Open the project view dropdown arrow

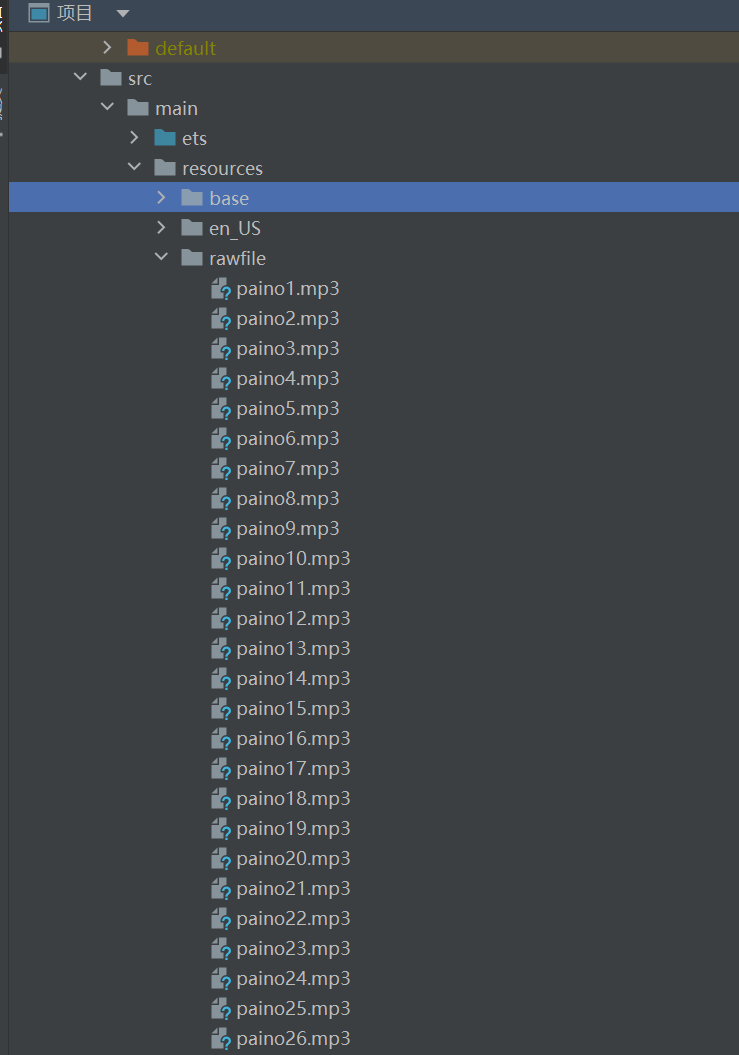click(123, 13)
